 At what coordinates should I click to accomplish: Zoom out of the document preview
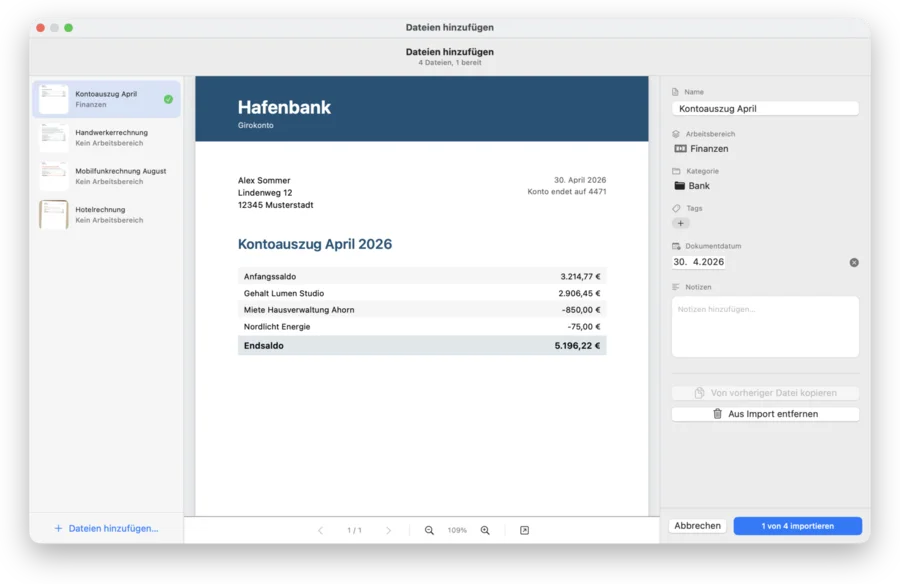pos(429,530)
